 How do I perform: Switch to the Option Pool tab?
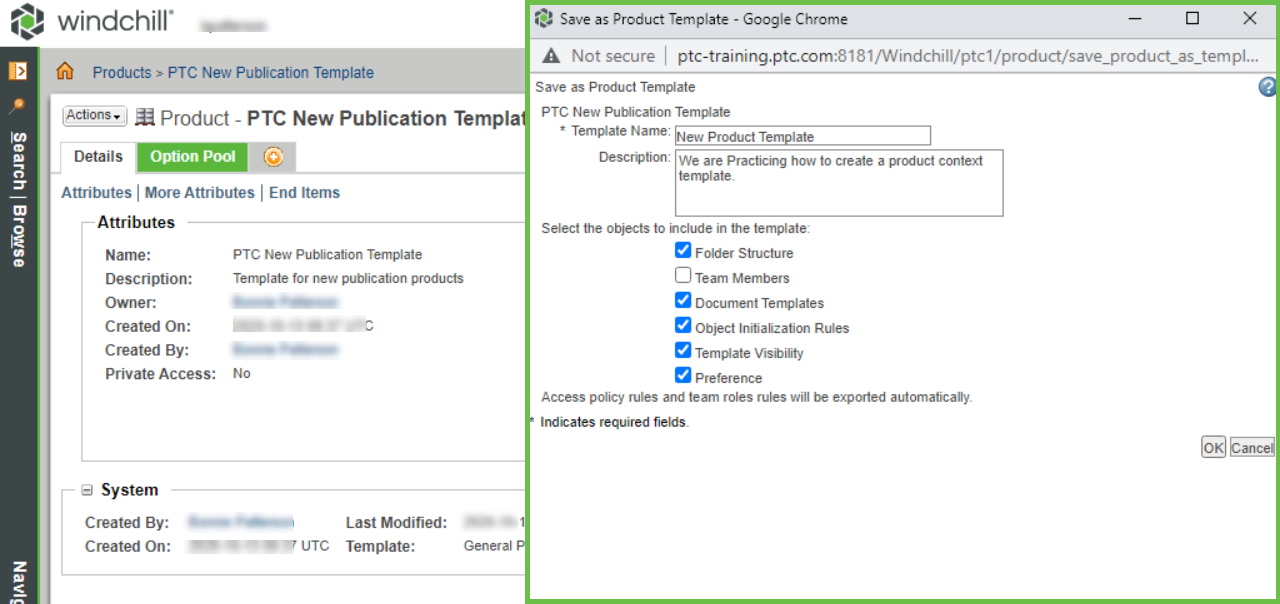pyautogui.click(x=193, y=157)
